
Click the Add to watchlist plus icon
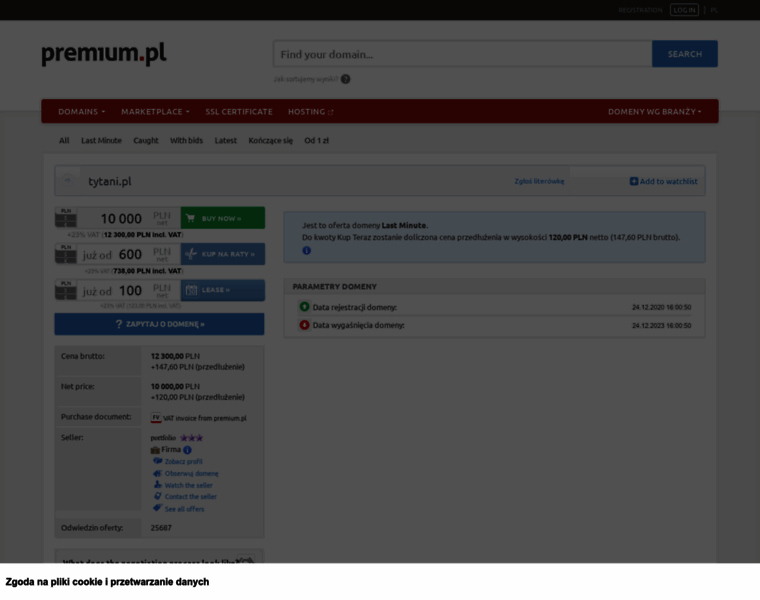tap(633, 181)
